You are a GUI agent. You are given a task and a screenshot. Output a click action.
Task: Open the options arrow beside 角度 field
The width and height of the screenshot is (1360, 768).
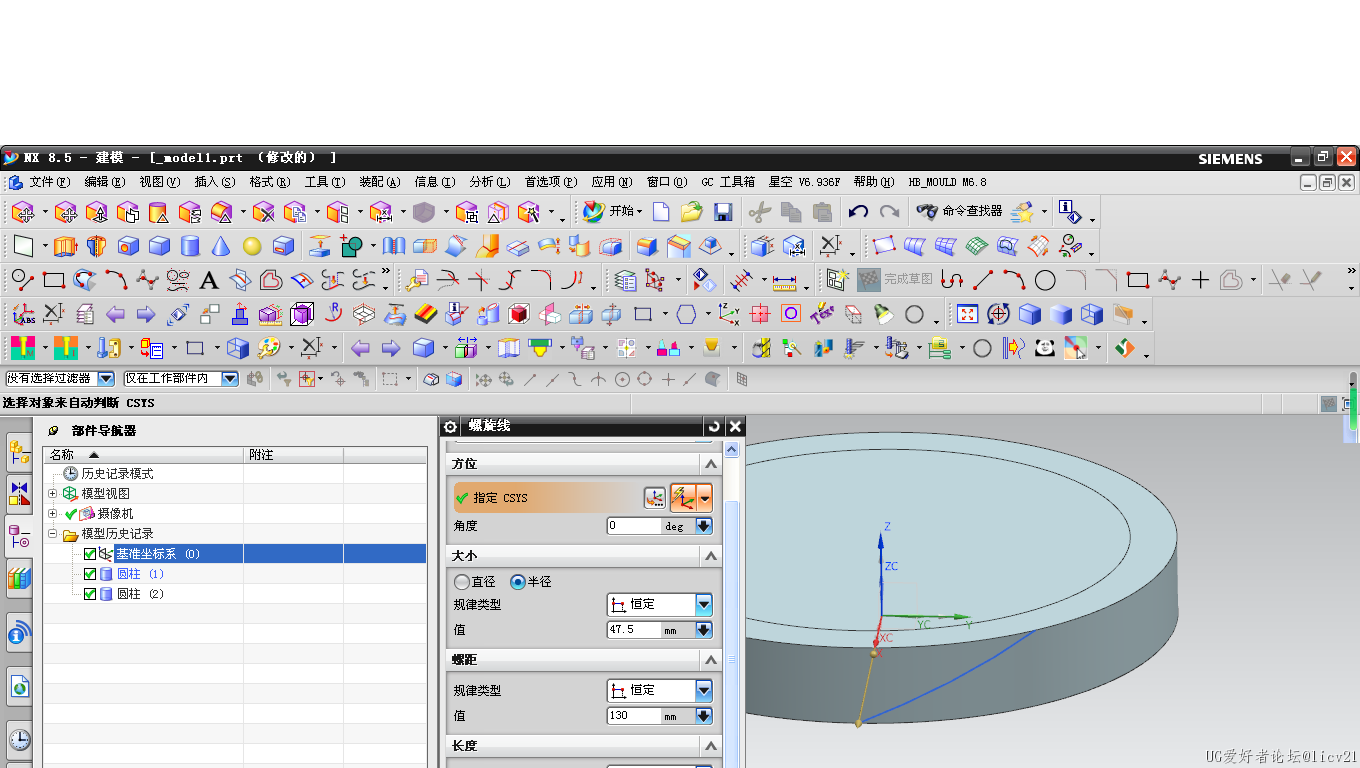(703, 526)
